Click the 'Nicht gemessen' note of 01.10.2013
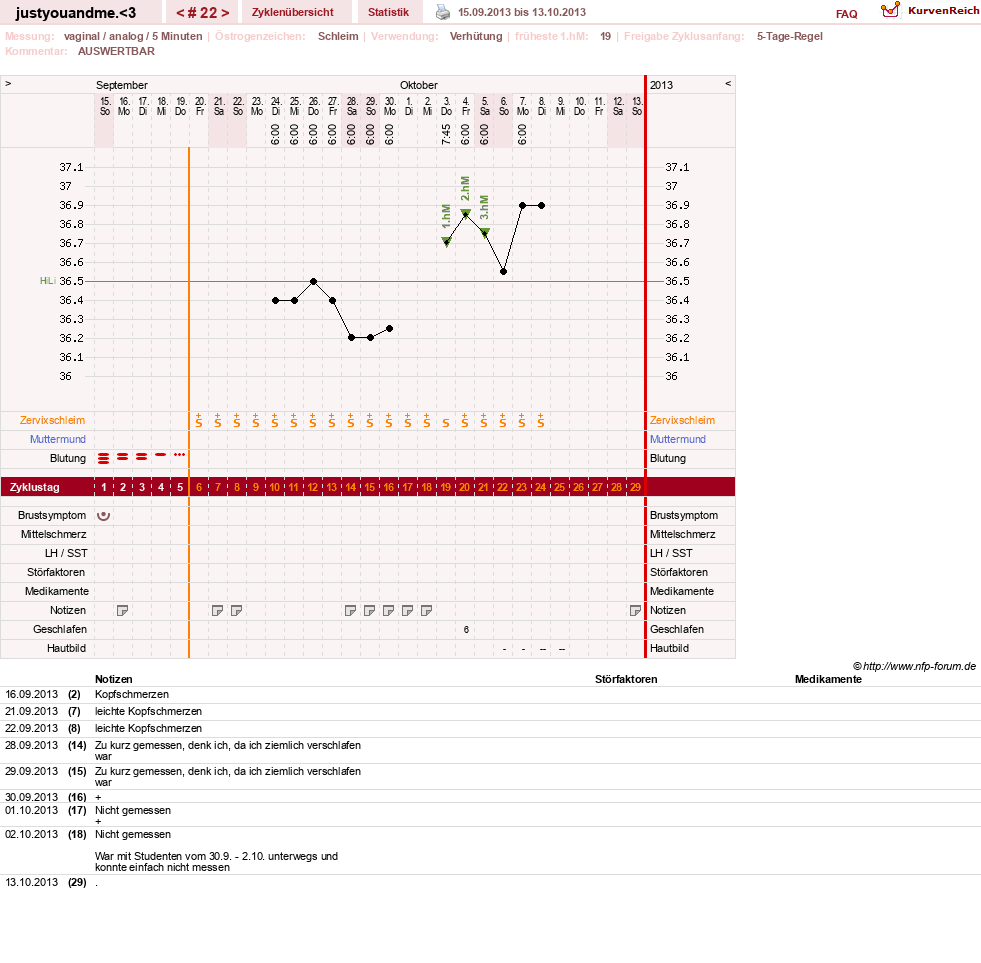 [133, 810]
